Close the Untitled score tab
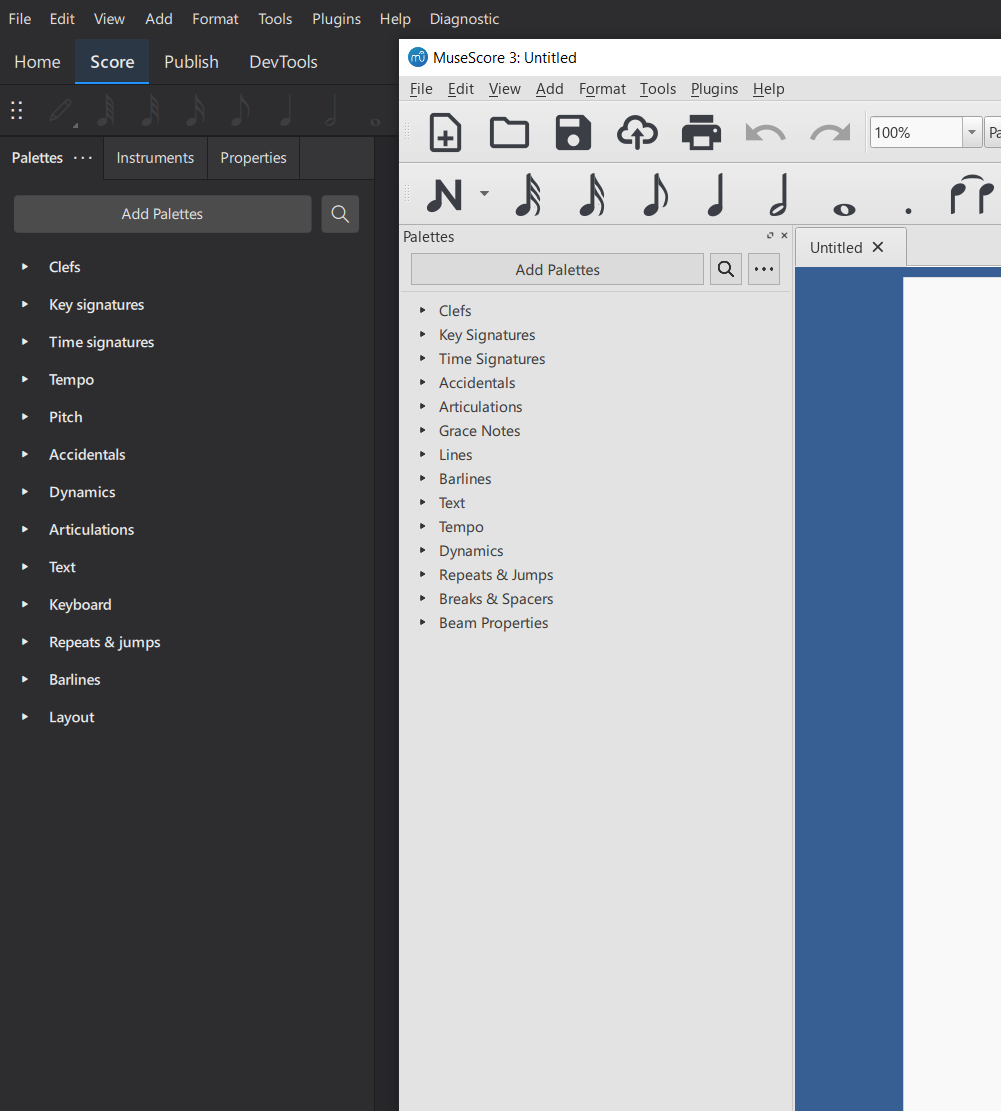Screen dimensions: 1001x1111 pyautogui.click(x=878, y=247)
